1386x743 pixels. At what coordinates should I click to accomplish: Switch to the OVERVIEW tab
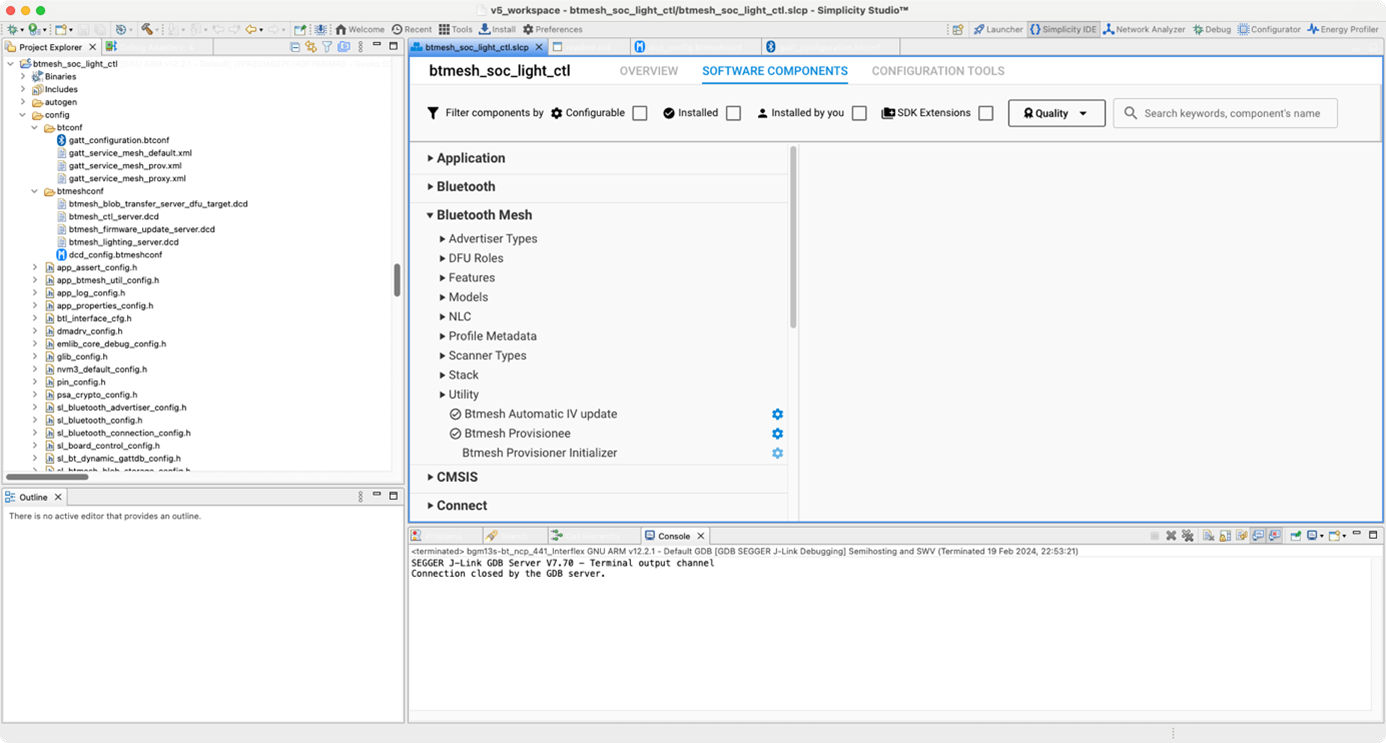(x=648, y=71)
